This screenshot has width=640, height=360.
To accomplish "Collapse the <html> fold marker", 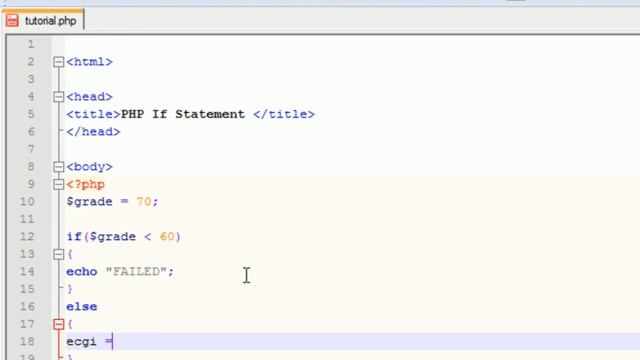I will tap(59, 62).
